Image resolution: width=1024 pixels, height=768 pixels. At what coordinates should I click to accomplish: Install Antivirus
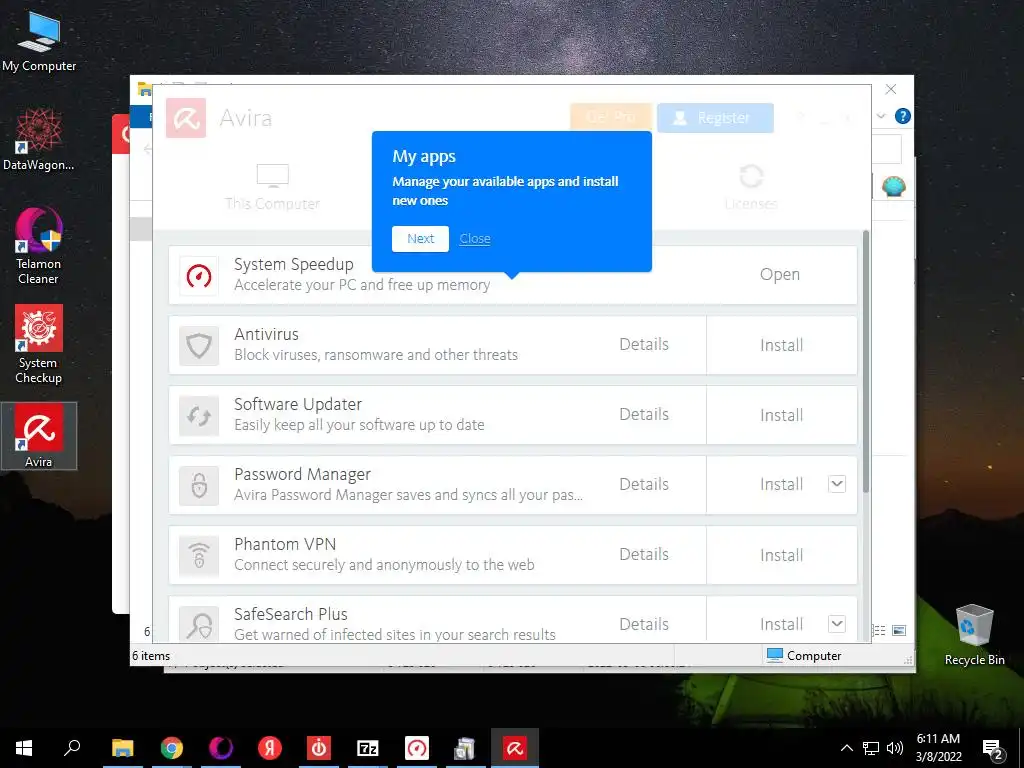point(782,345)
